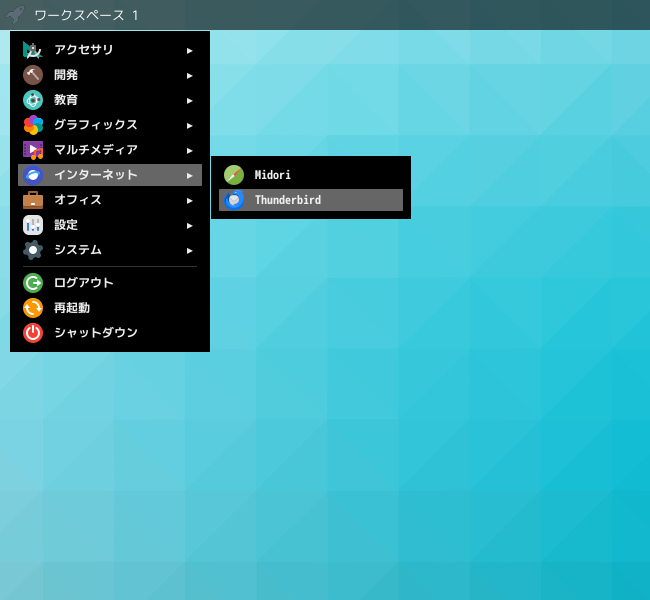Launch Thunderbird from the submenu
This screenshot has width=650, height=600.
pyautogui.click(x=311, y=200)
